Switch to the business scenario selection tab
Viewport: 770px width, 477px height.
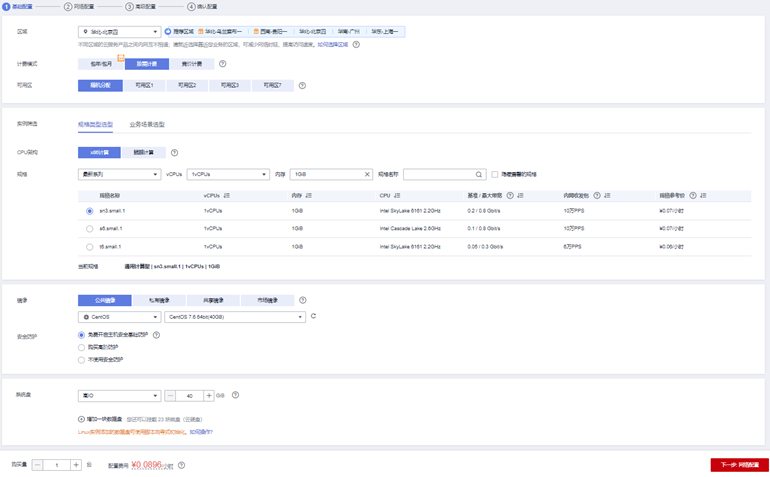pos(147,124)
